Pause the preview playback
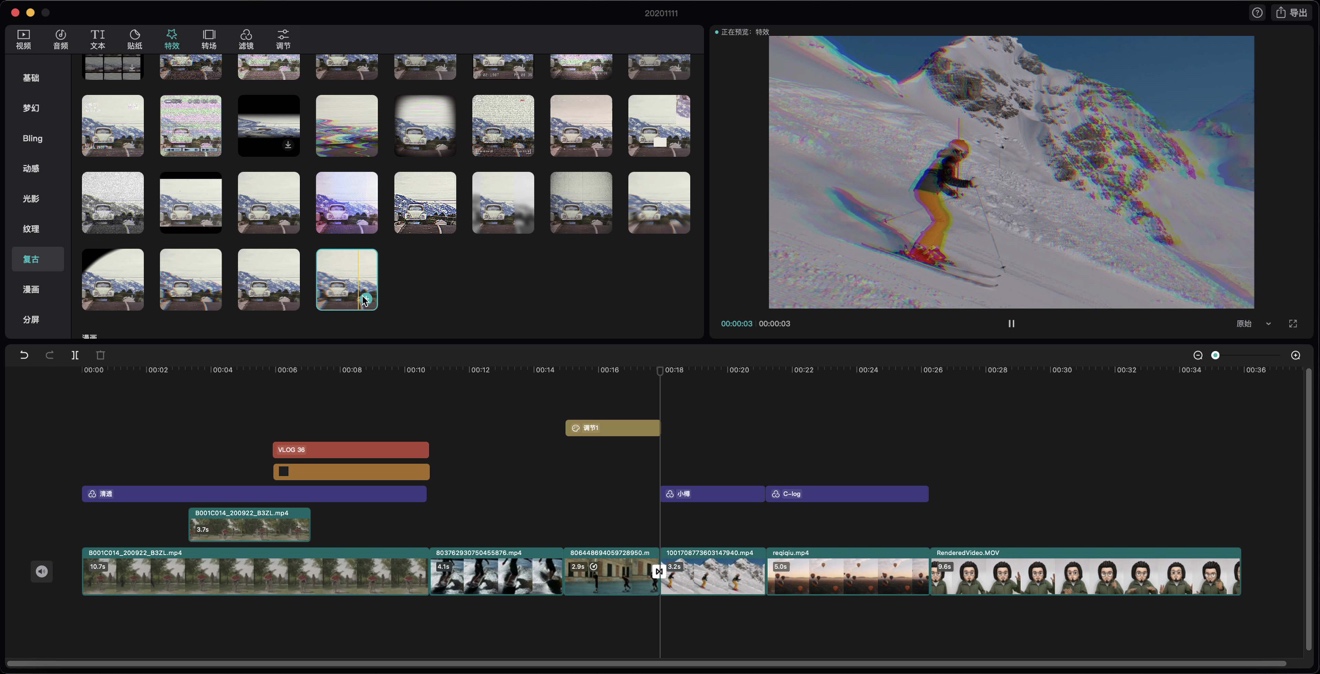The image size is (1320, 674). click(1011, 324)
